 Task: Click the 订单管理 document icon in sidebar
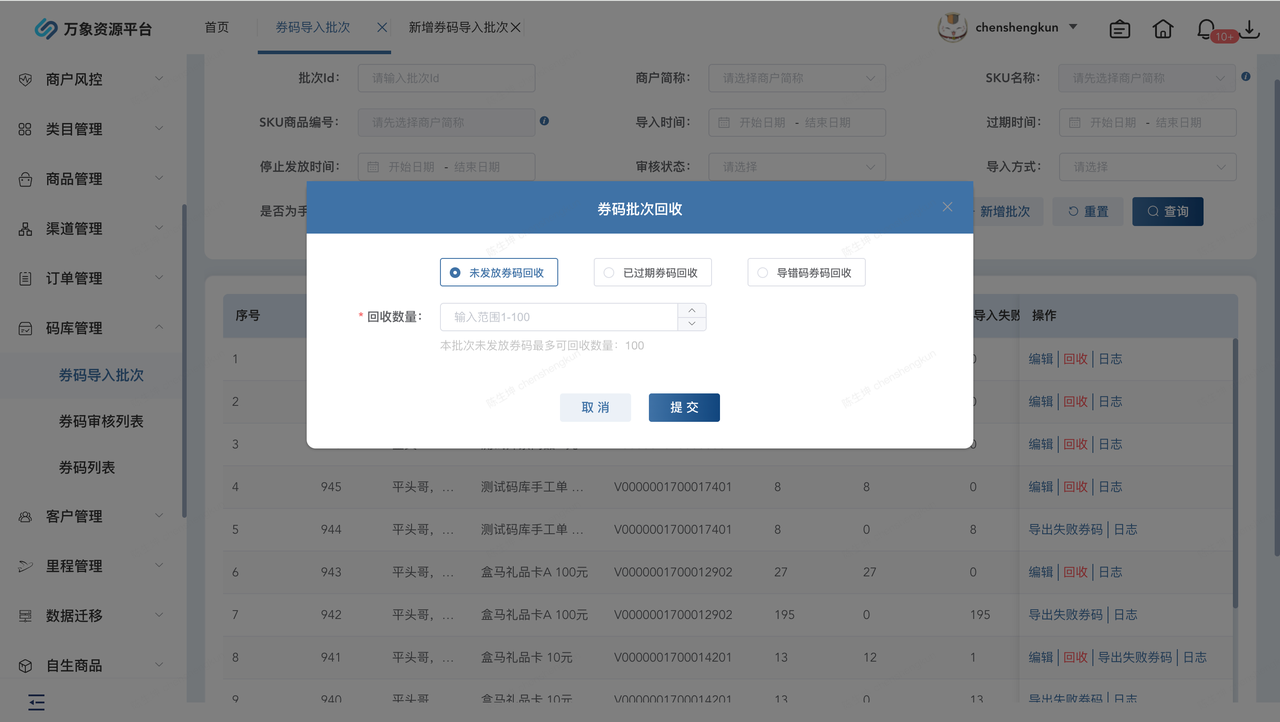(26, 279)
